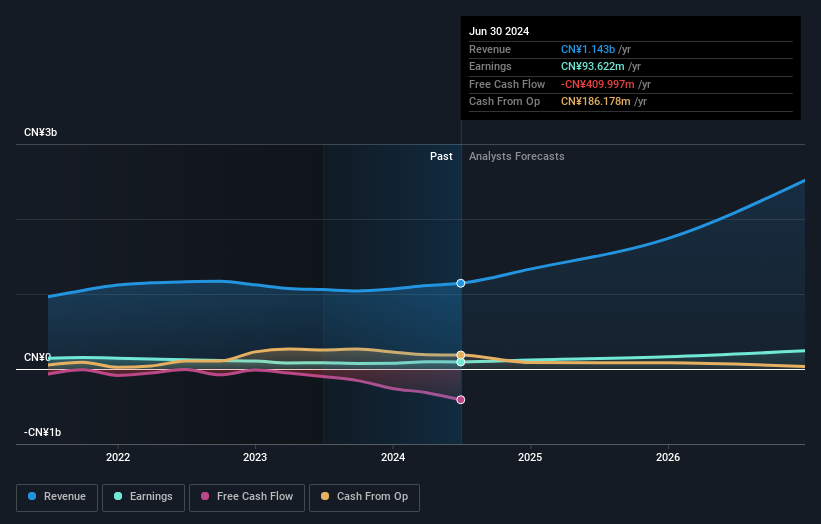Click the Cash From Op label in tooltip
Screen dimensions: 821x524
point(504,102)
